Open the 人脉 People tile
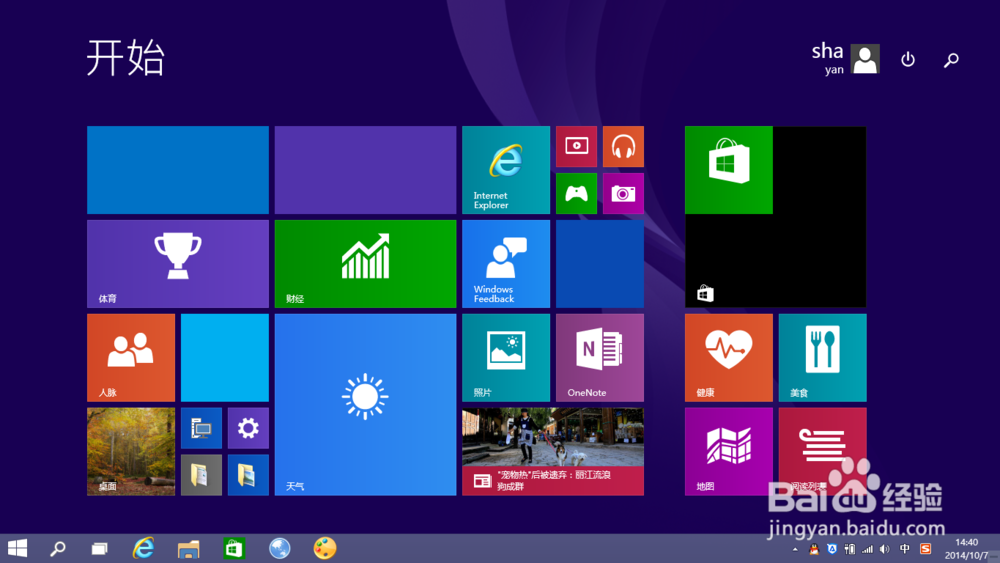 [131, 358]
